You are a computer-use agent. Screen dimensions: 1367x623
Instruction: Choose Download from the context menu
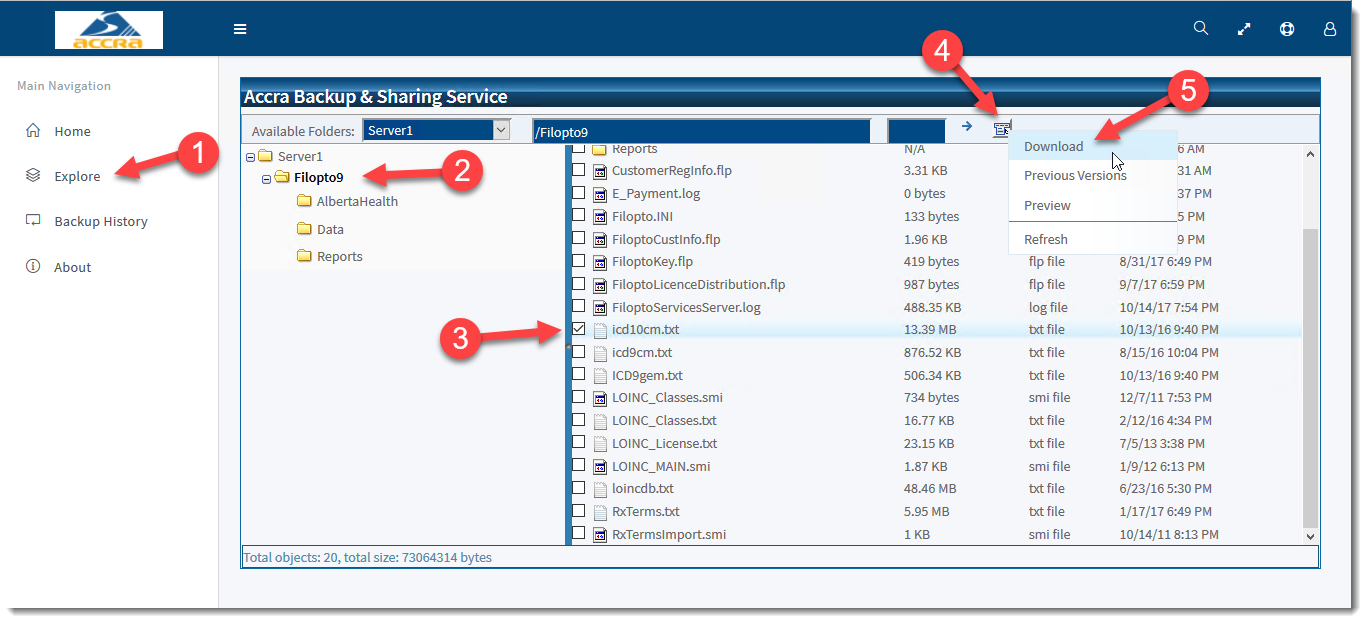click(1054, 147)
